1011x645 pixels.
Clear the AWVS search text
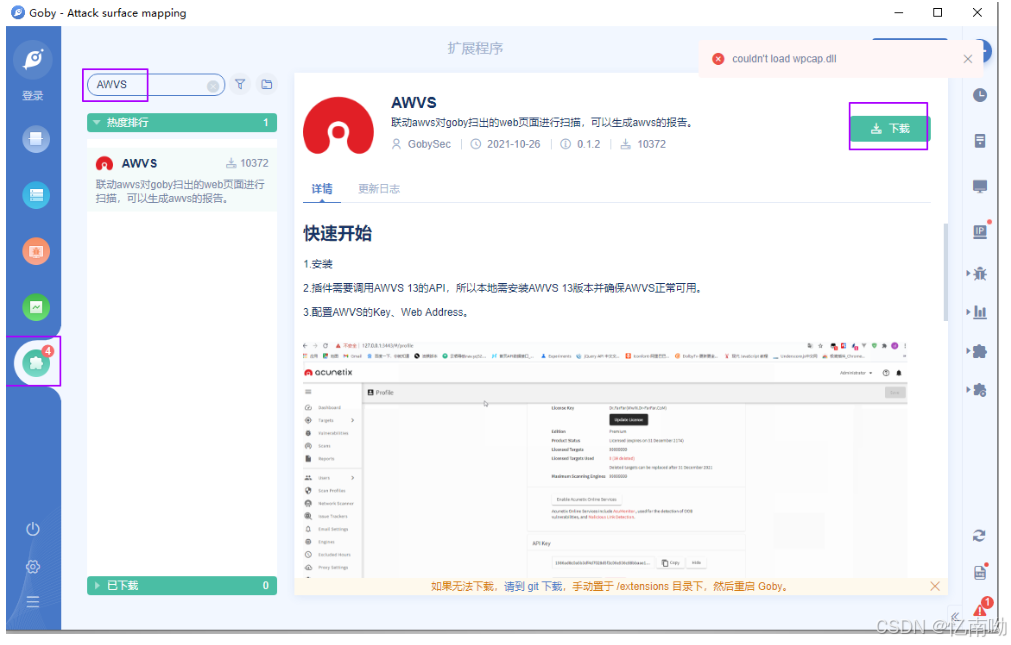[x=213, y=86]
